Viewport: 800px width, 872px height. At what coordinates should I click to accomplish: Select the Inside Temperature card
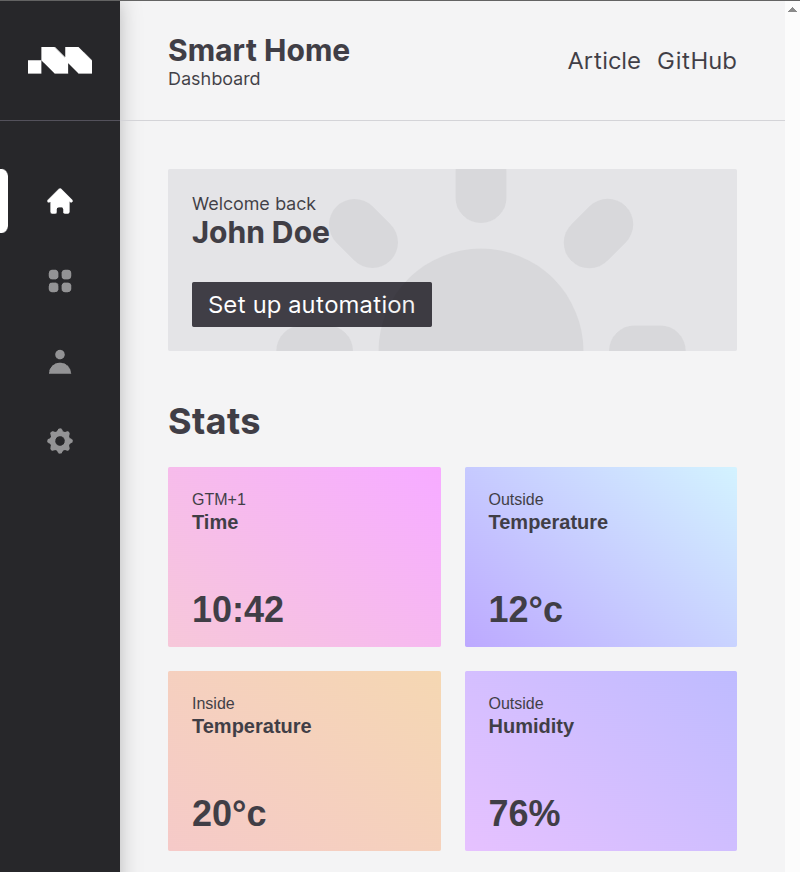pyautogui.click(x=304, y=761)
